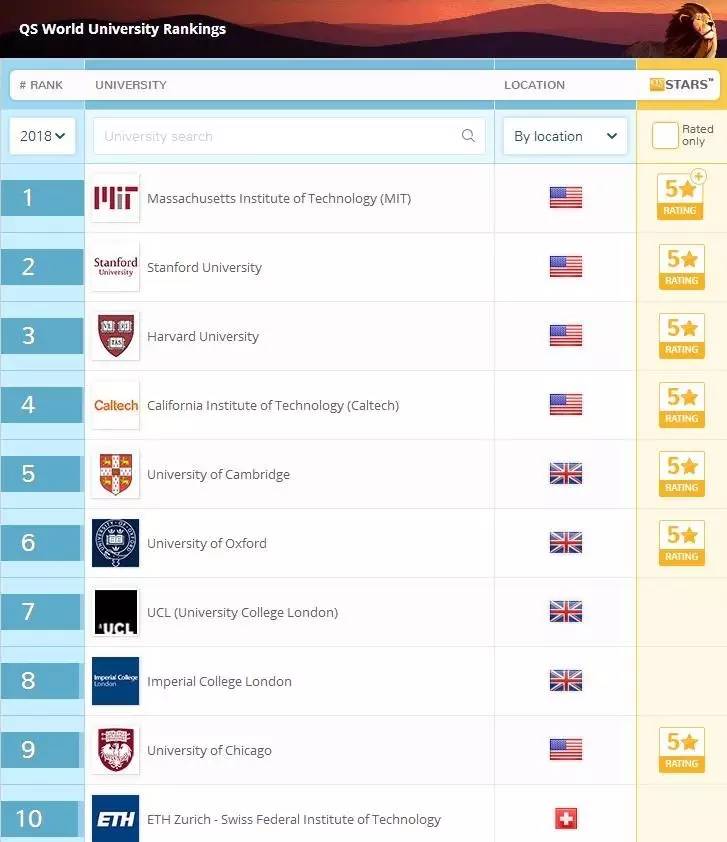This screenshot has width=727, height=842.
Task: Click rank number 1 cell
Action: (42, 198)
